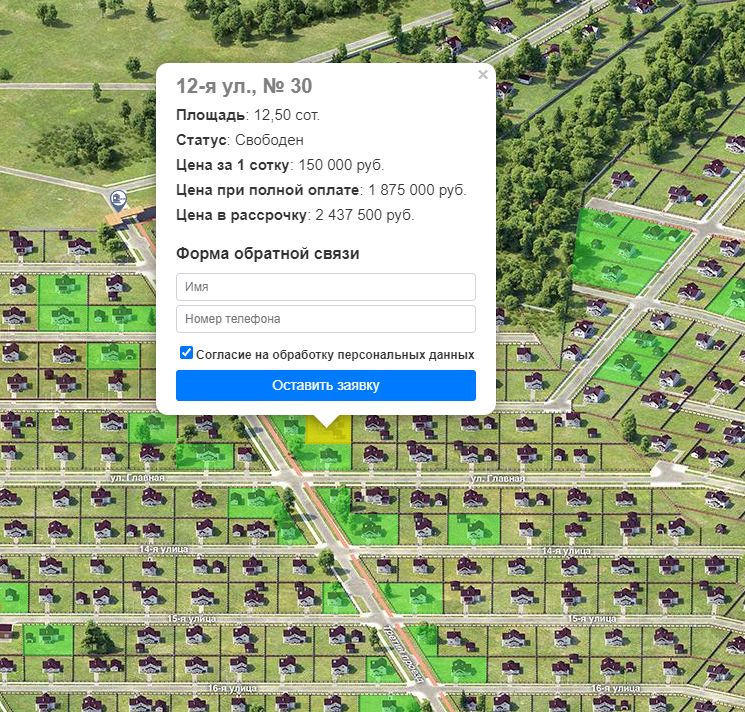745x712 pixels.
Task: Submit with Оставить заявку button
Action: tap(325, 385)
